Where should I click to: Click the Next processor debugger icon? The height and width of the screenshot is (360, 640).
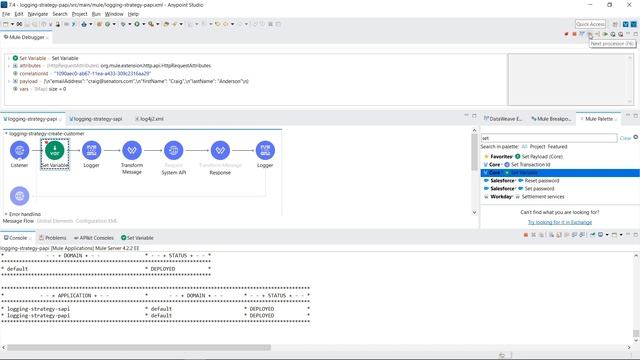point(590,34)
